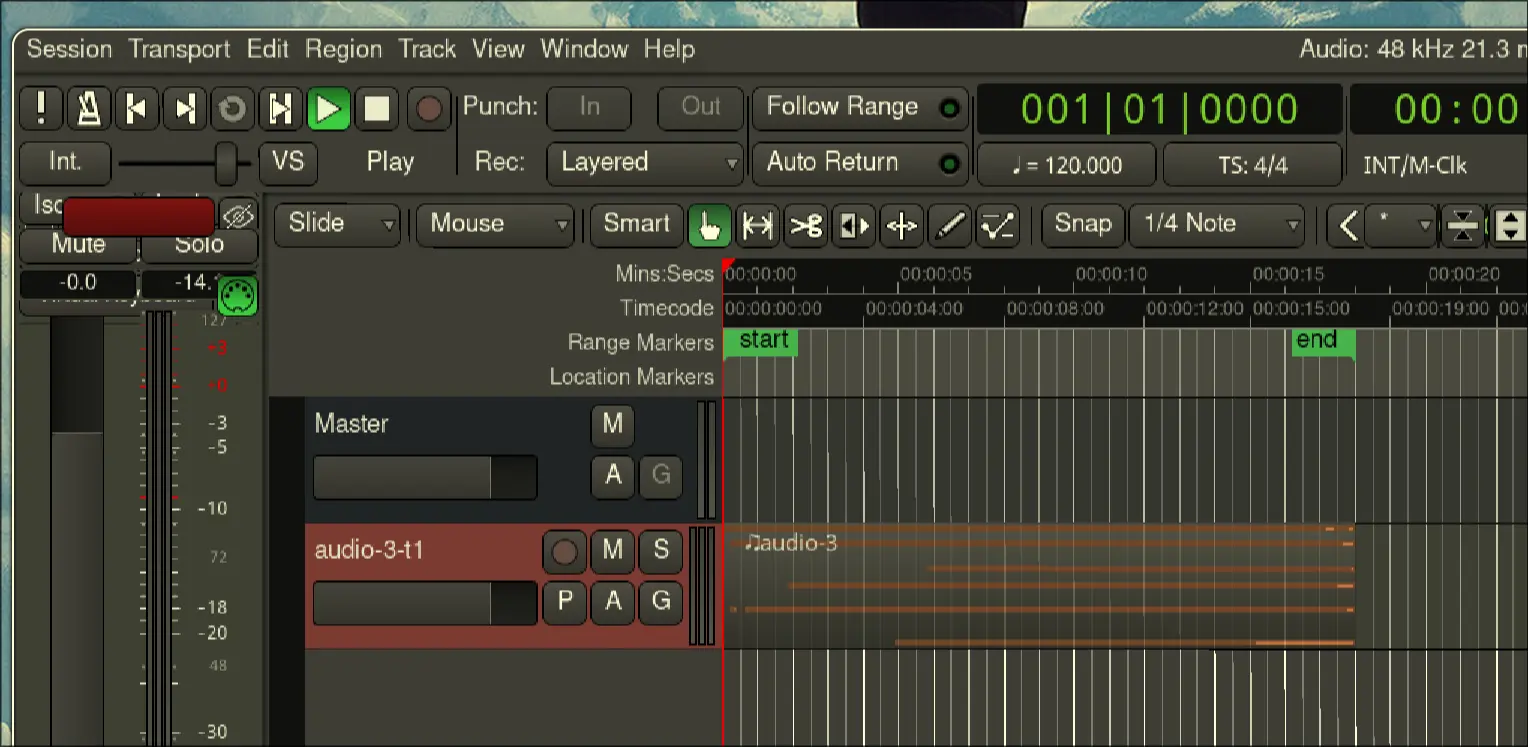This screenshot has width=1528, height=747.
Task: Click the audio-3-t1 track fader
Action: [x=425, y=603]
